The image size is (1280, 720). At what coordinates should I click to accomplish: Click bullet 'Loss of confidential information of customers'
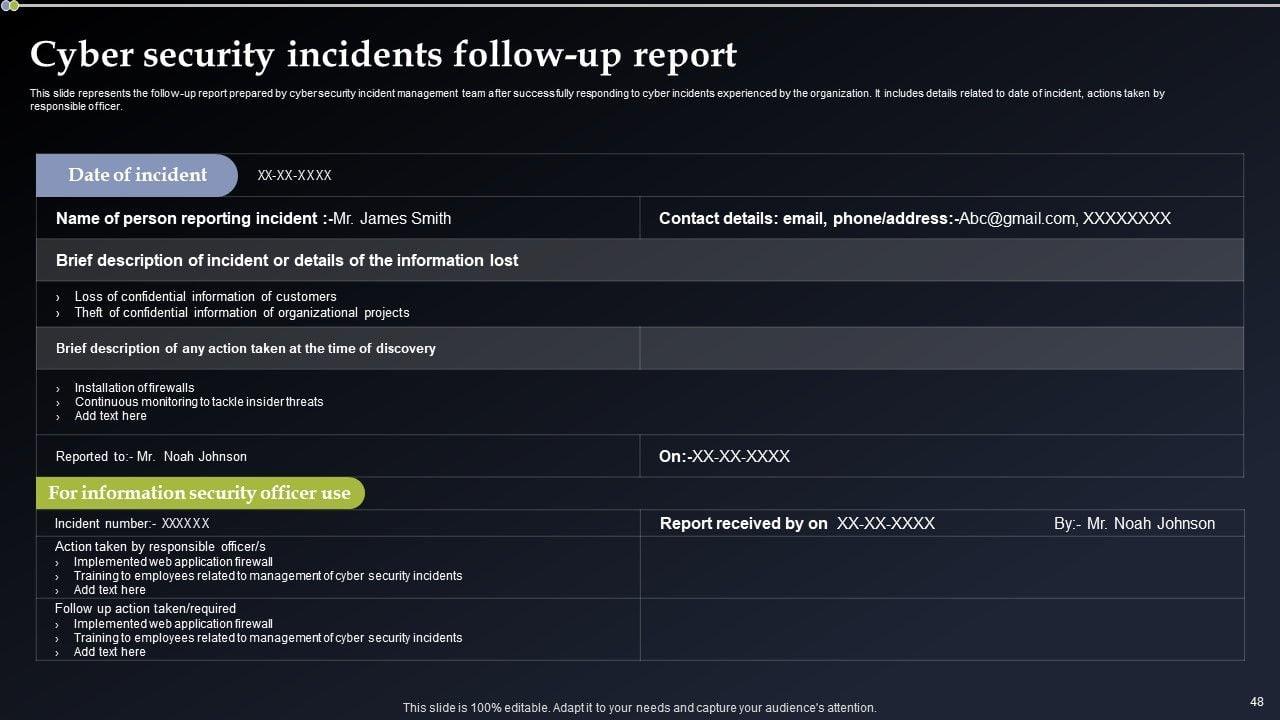click(205, 296)
